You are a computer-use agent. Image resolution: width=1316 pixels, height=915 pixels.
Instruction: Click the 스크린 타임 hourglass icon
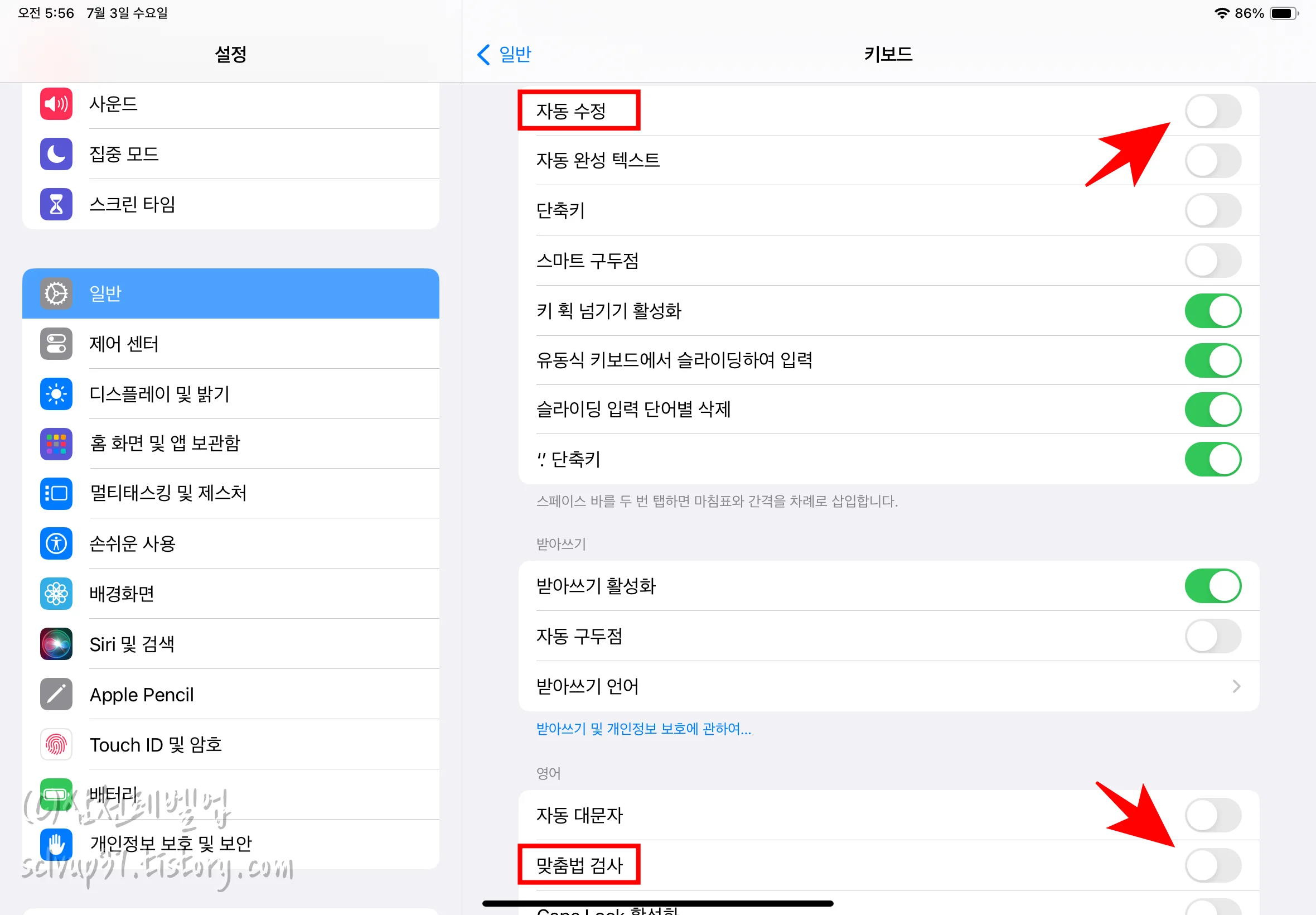point(56,204)
